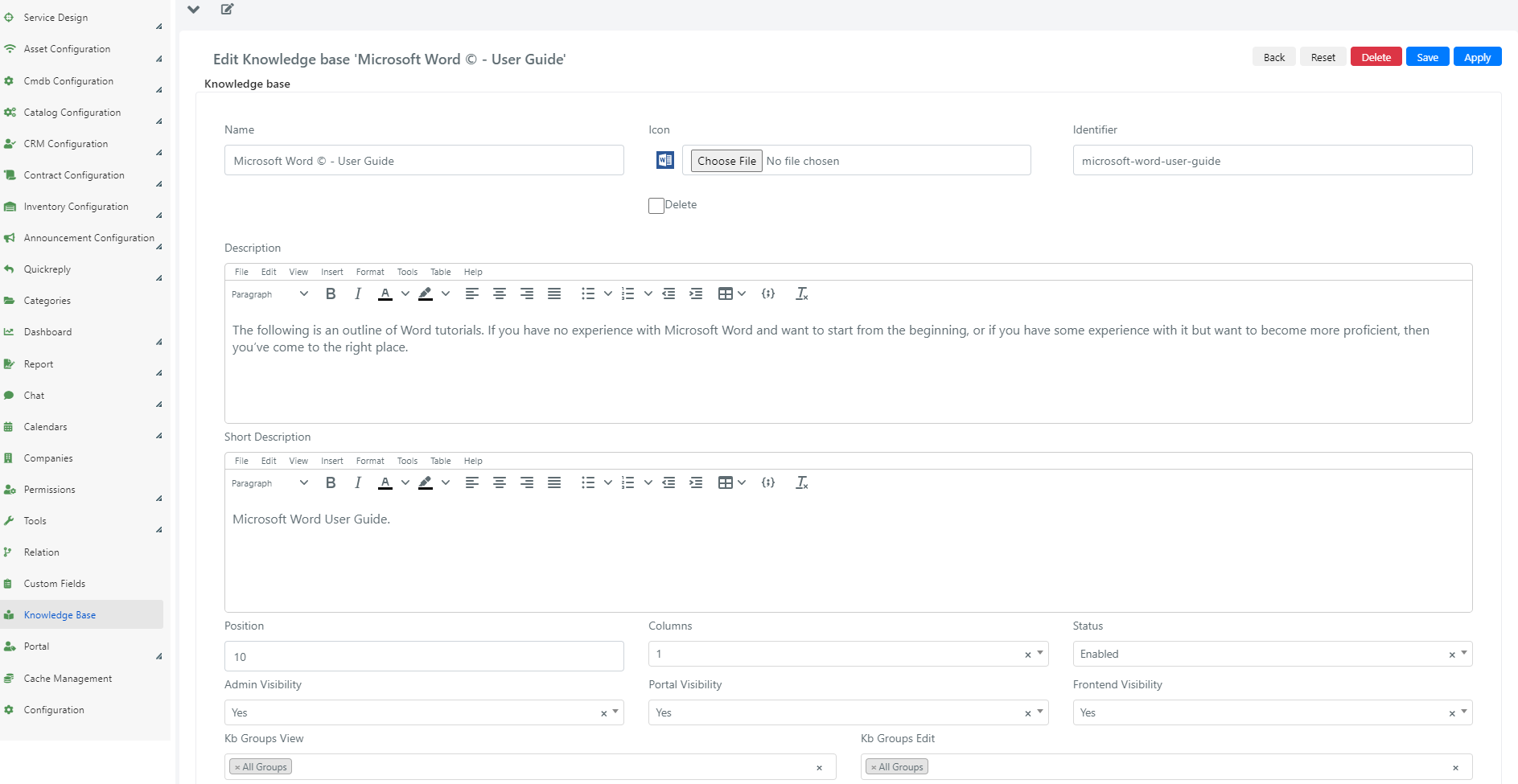1518x784 pixels.
Task: Click the Reset button
Action: (1323, 57)
